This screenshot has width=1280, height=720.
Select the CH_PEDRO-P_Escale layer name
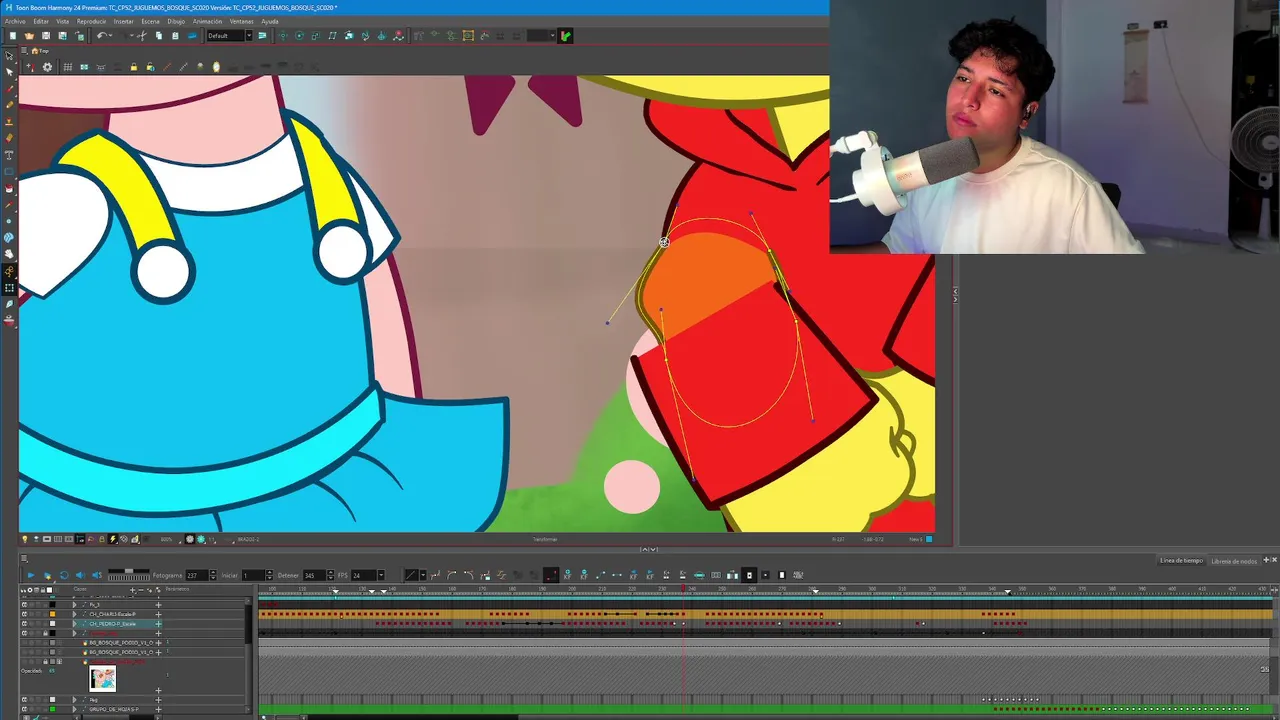tap(112, 624)
